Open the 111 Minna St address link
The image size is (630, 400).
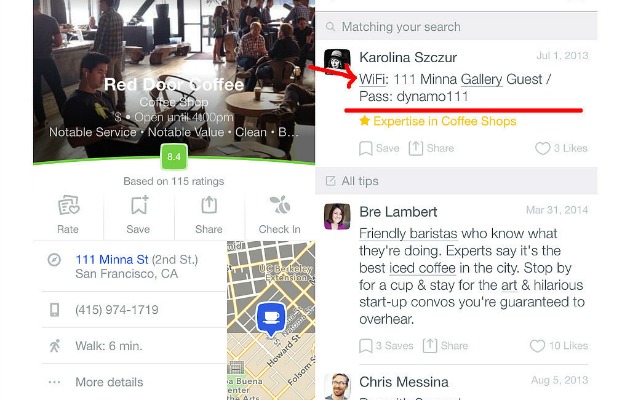point(112,259)
